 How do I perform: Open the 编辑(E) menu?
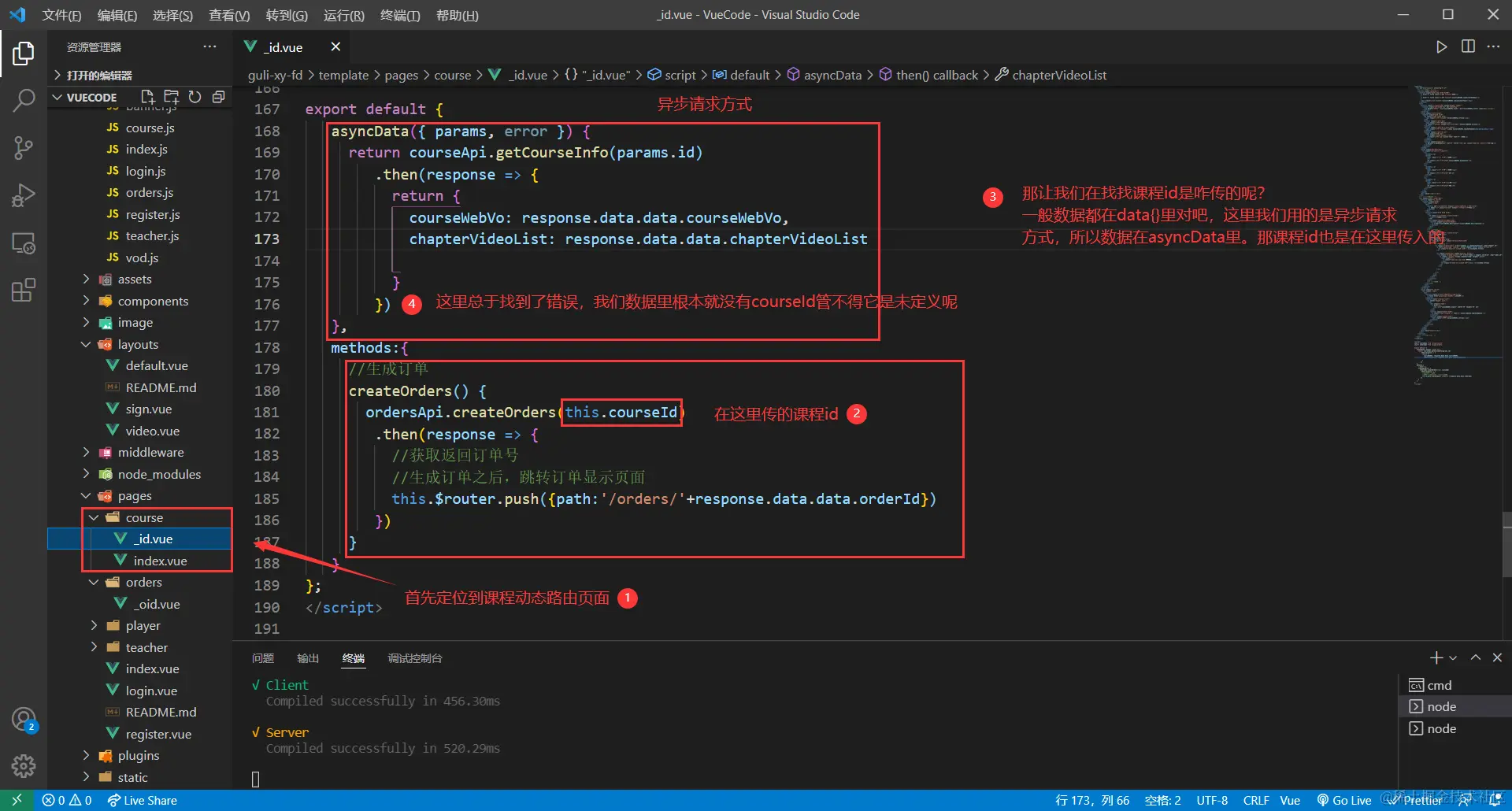click(x=117, y=15)
